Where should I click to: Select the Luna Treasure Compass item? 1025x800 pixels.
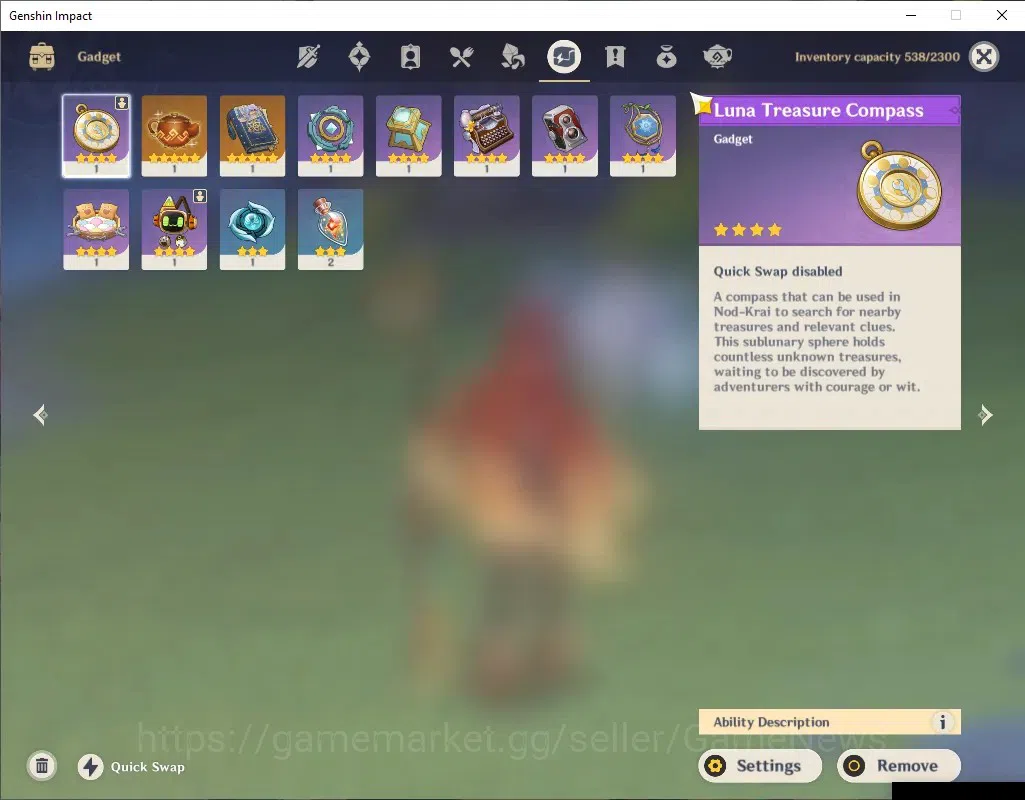click(x=96, y=136)
